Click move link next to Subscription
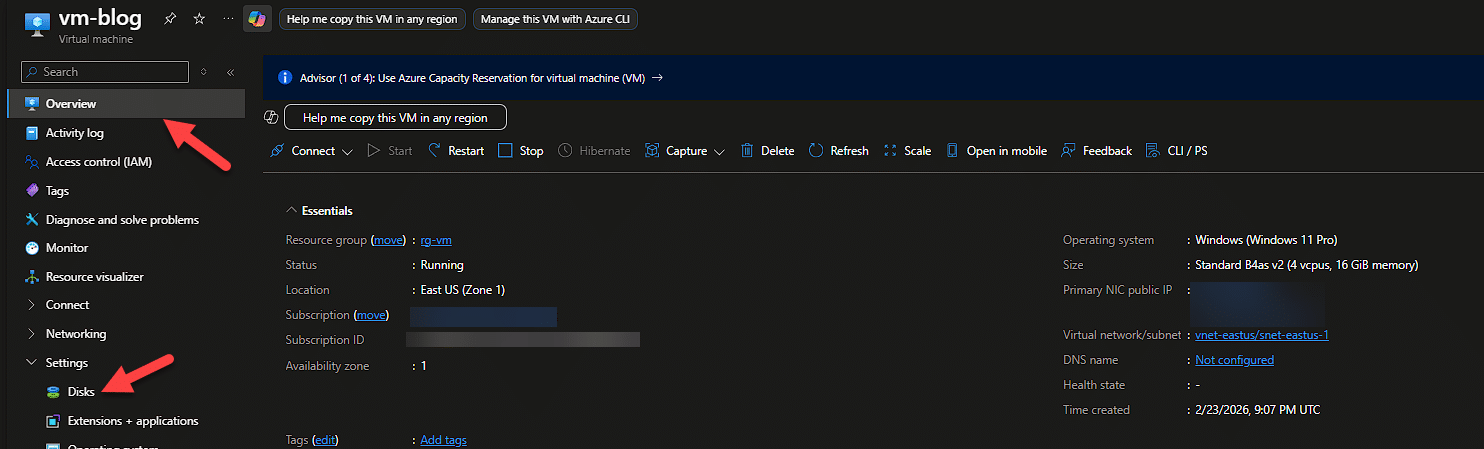This screenshot has width=1484, height=449. 371,315
